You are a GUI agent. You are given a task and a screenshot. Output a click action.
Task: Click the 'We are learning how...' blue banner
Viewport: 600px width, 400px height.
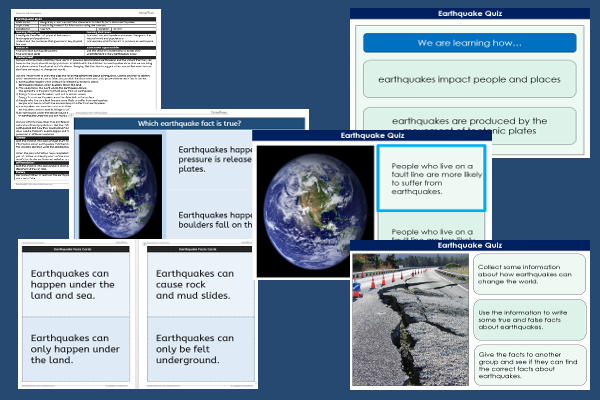470,43
